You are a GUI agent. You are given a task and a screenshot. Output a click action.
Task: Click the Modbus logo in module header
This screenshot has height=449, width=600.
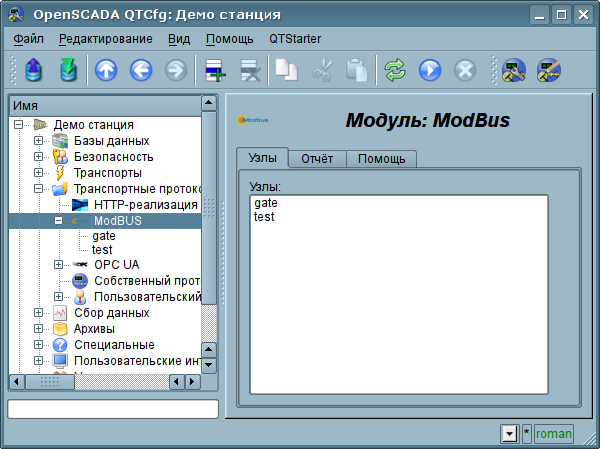coord(253,120)
